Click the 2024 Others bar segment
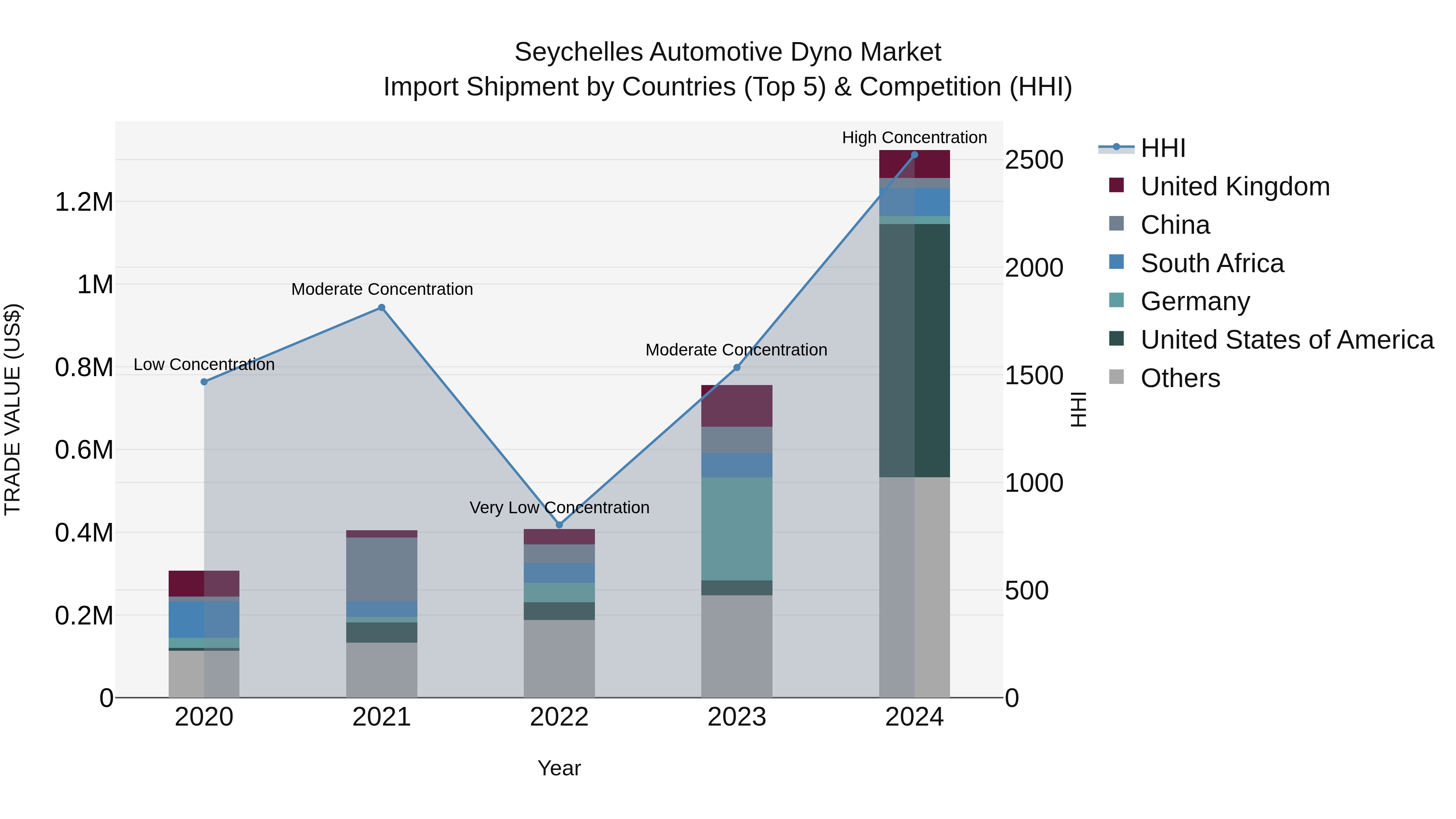 pos(914,587)
